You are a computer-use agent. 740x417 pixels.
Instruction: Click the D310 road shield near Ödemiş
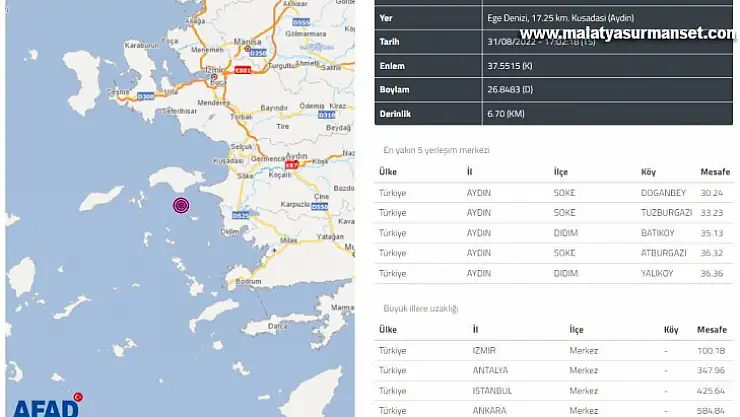326,115
